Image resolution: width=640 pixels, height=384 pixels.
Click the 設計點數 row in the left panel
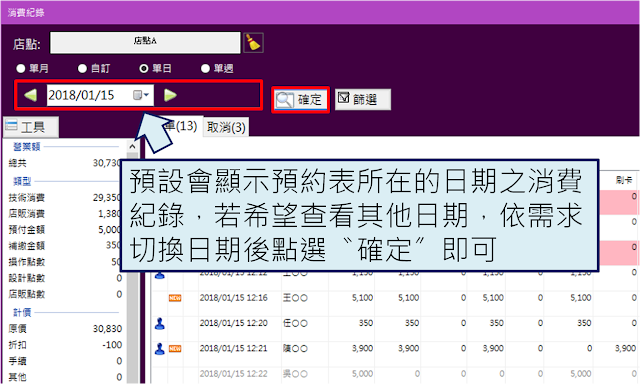point(65,278)
